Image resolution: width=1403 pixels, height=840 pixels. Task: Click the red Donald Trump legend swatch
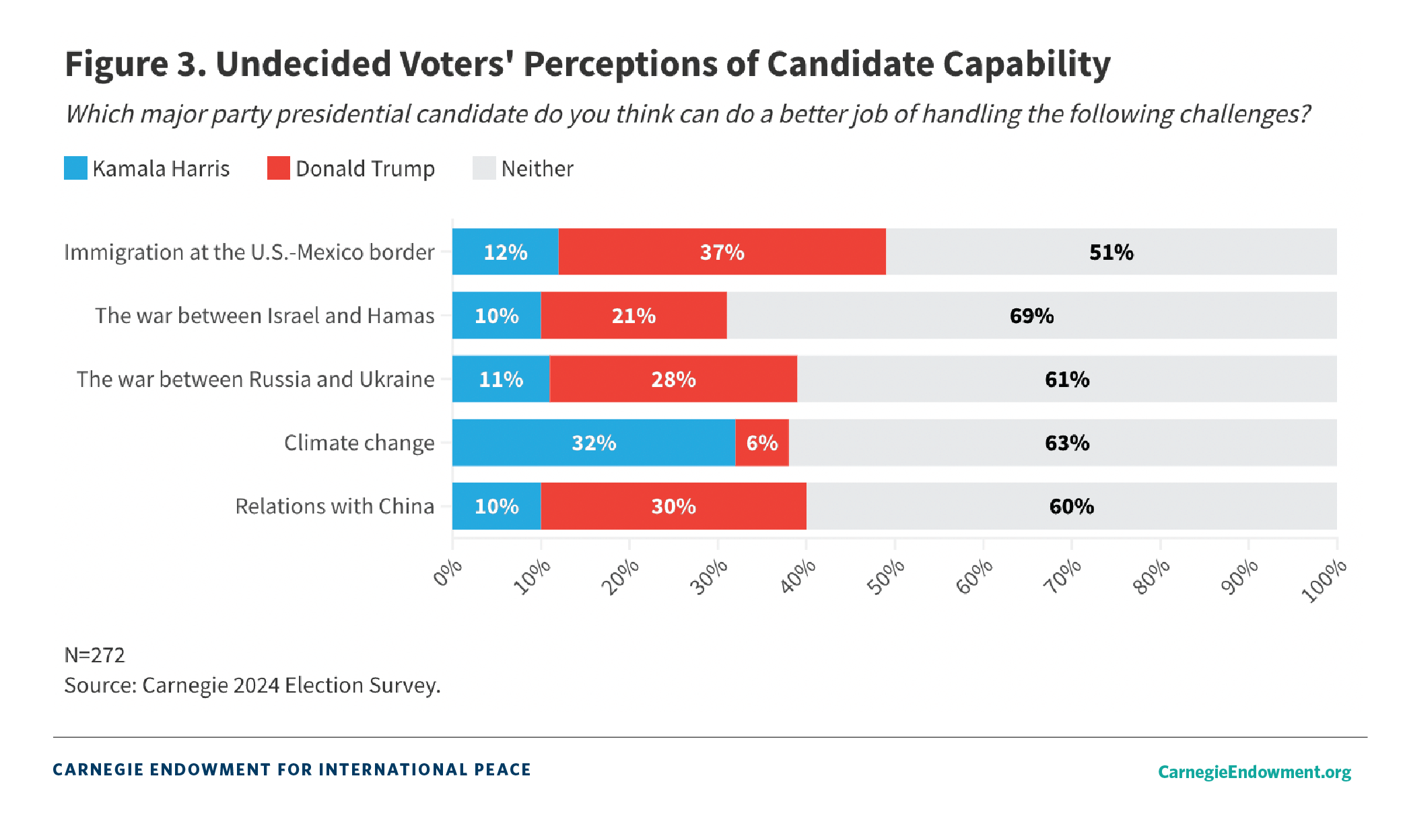[278, 168]
